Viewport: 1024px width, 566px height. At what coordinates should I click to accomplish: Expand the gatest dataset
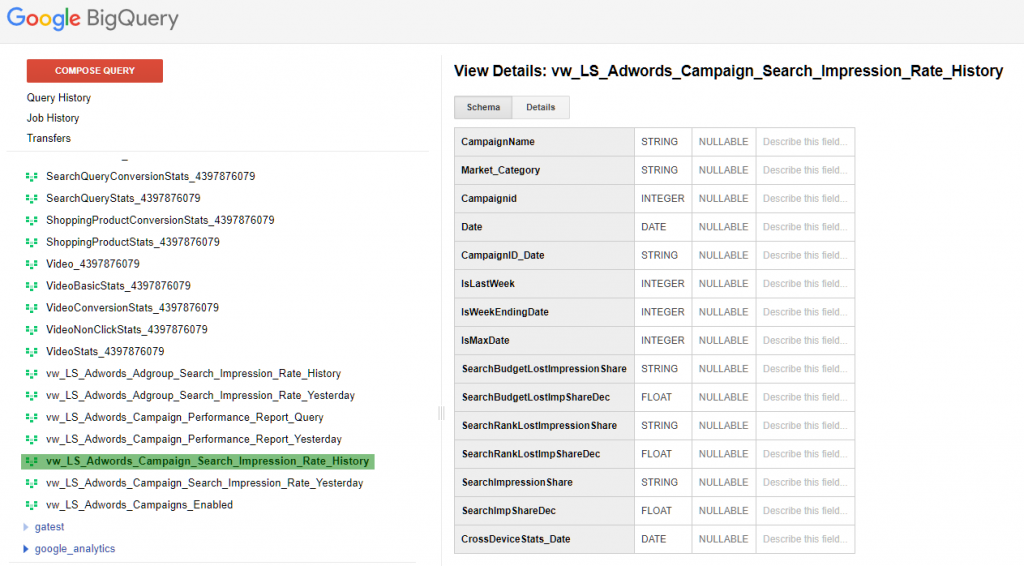click(x=25, y=527)
